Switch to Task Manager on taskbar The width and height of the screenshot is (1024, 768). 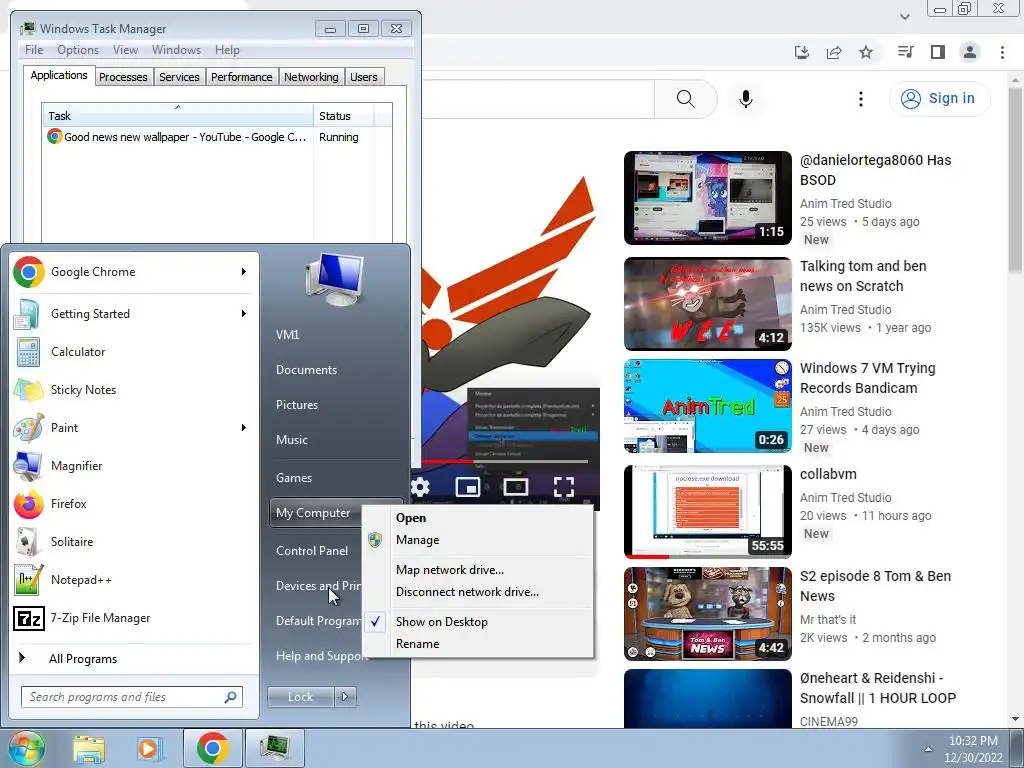pyautogui.click(x=275, y=748)
